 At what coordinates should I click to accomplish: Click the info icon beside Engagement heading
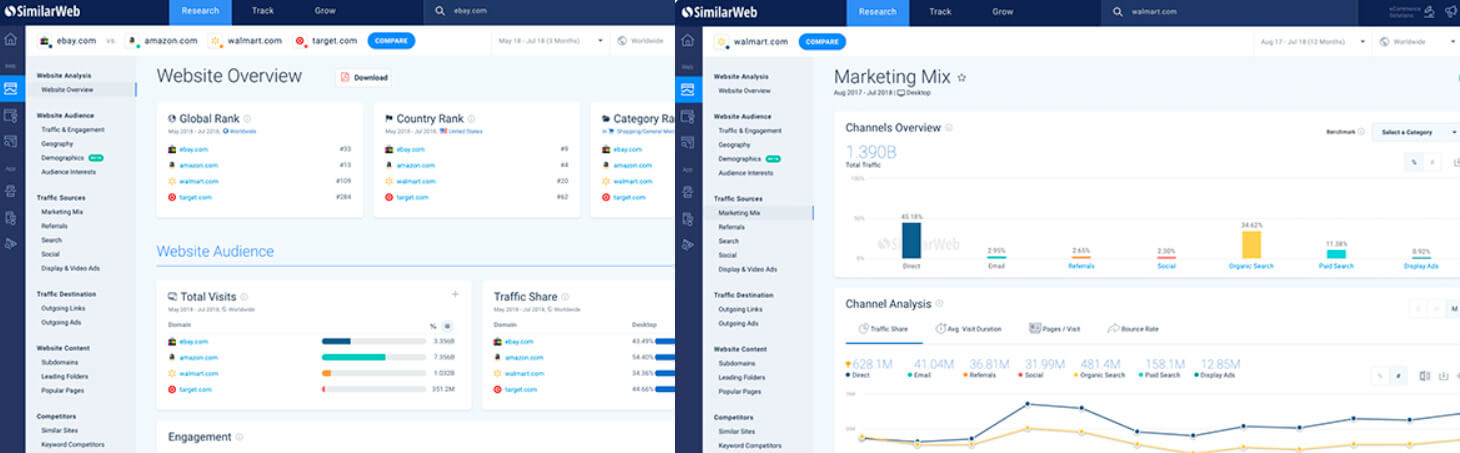click(239, 437)
